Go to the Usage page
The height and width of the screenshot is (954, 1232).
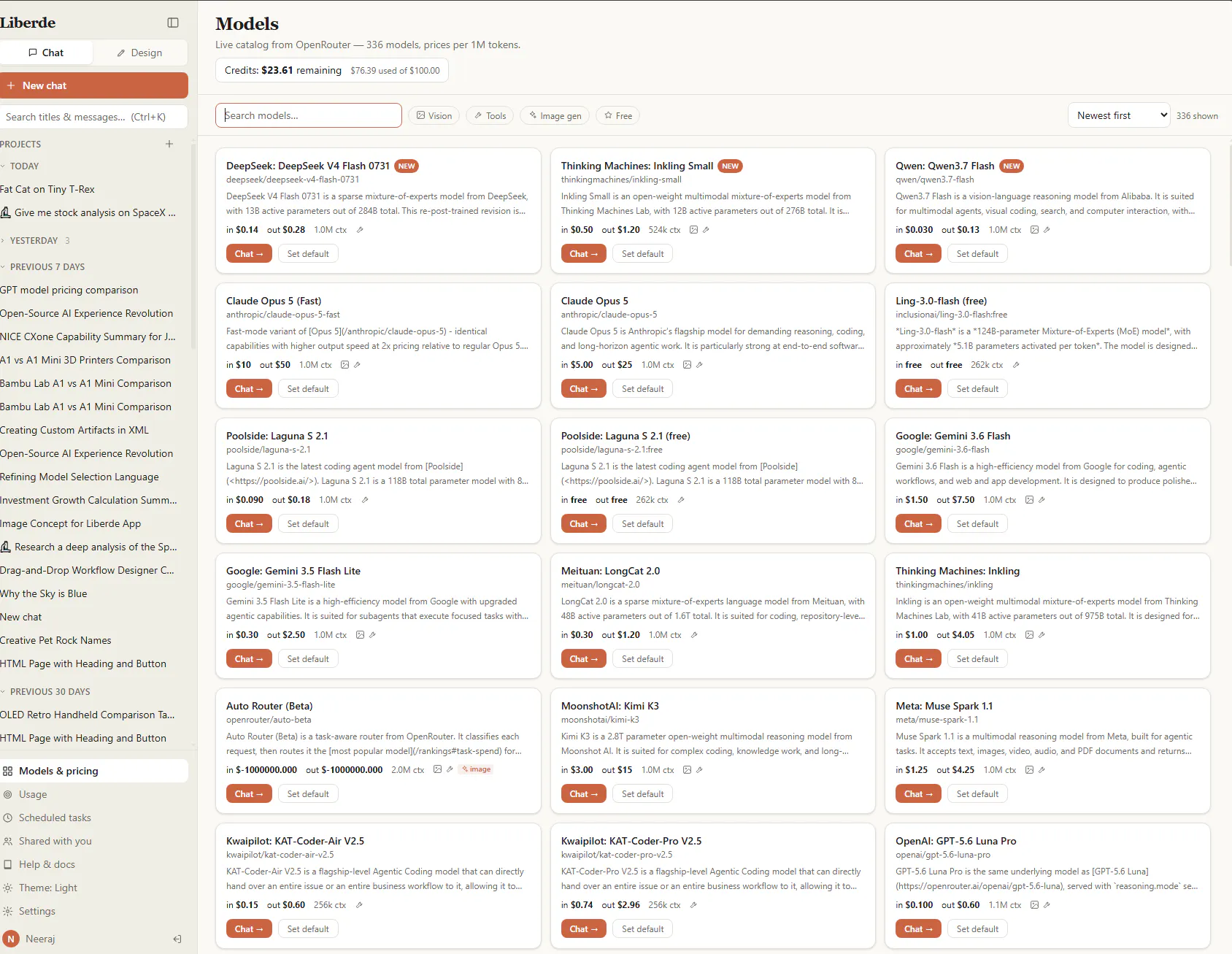[x=93, y=794]
